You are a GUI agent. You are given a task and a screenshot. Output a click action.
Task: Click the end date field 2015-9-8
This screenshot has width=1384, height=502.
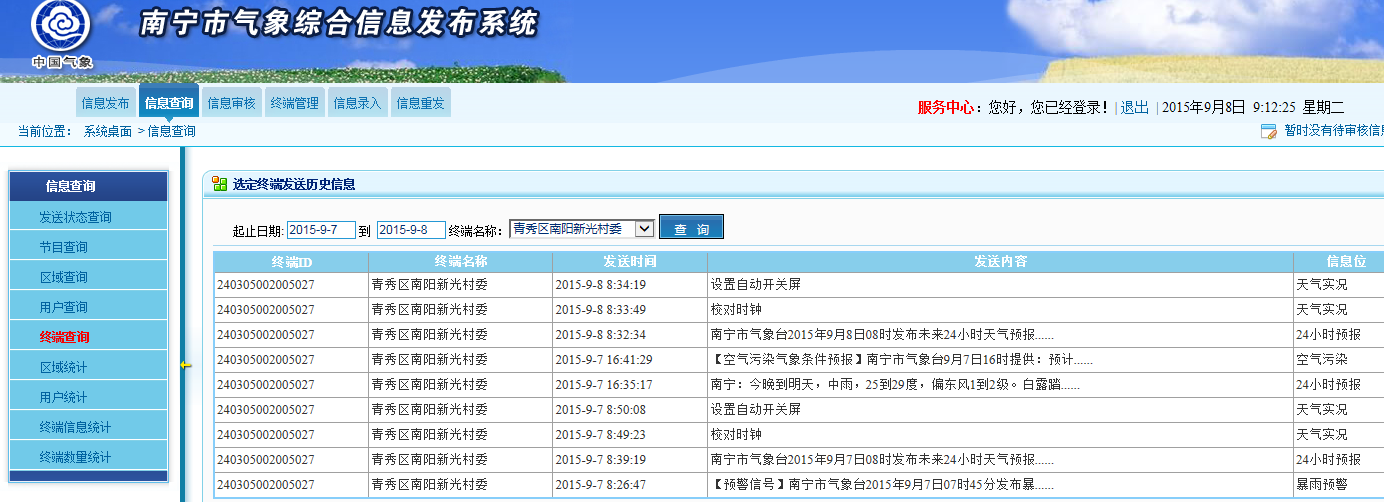[x=410, y=230]
